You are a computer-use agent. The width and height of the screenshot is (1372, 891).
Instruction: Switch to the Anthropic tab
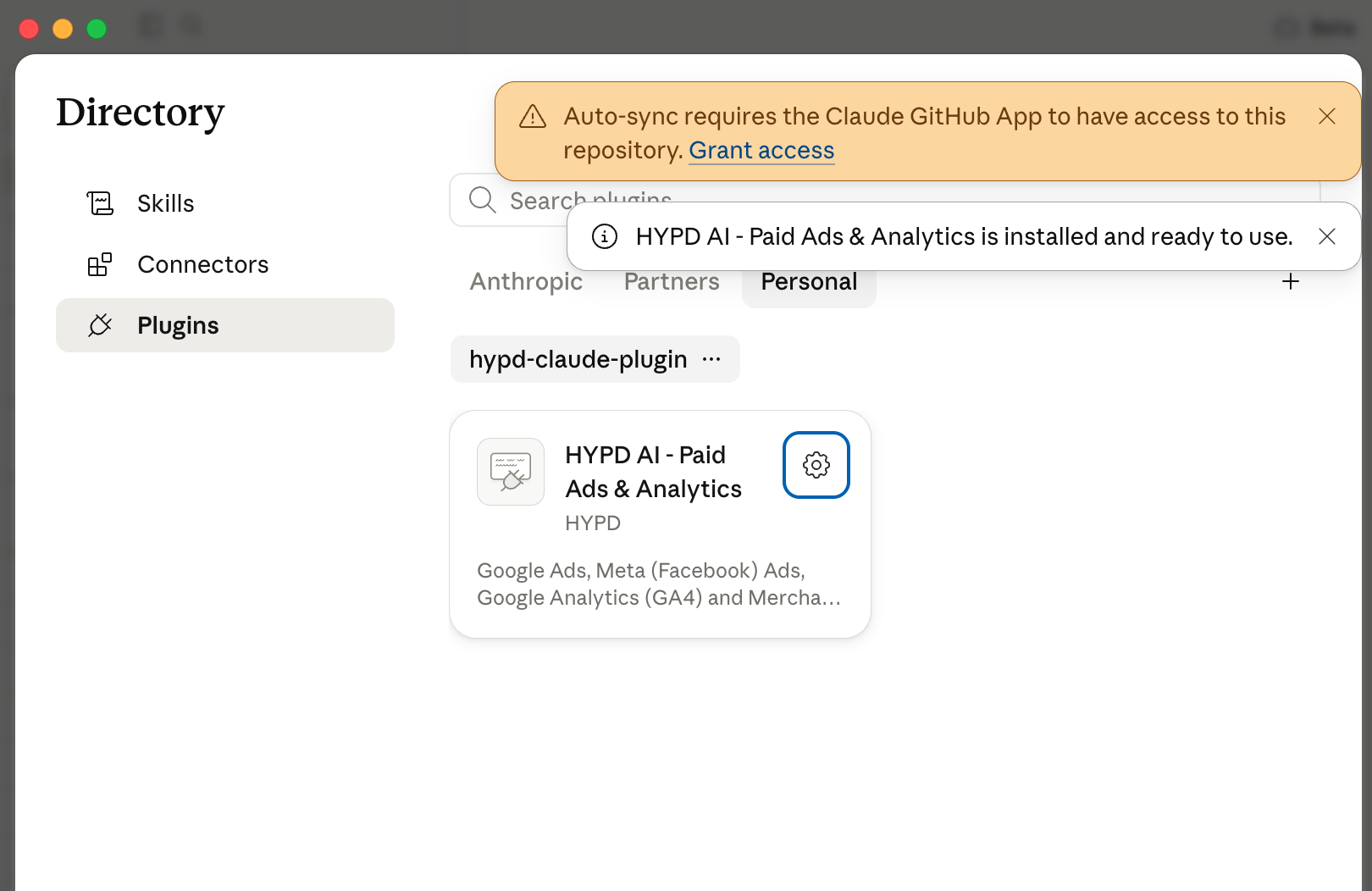coord(526,281)
